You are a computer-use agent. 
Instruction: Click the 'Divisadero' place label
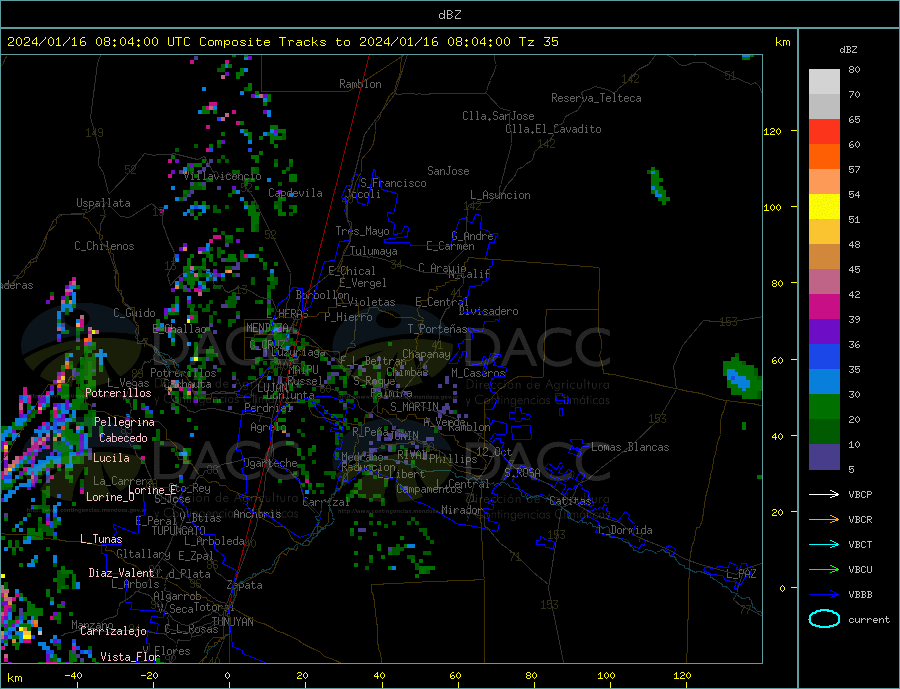[488, 311]
